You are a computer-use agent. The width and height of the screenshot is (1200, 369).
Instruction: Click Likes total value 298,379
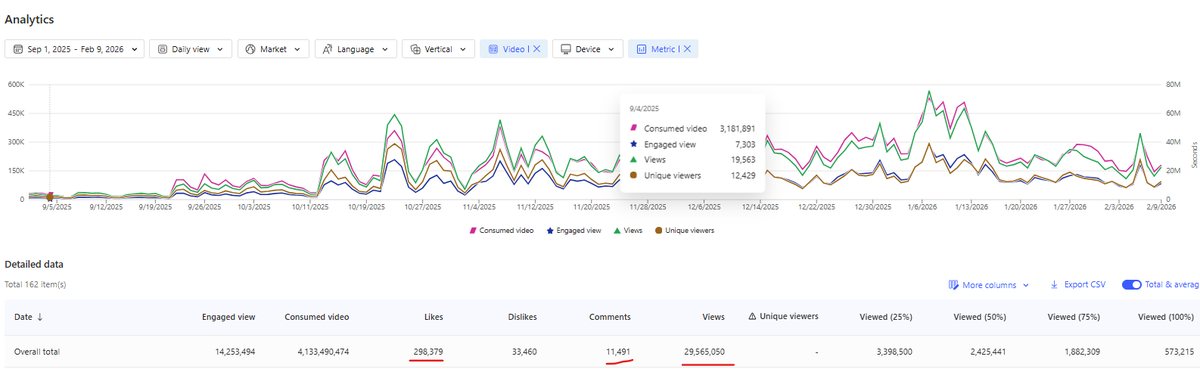pos(427,352)
